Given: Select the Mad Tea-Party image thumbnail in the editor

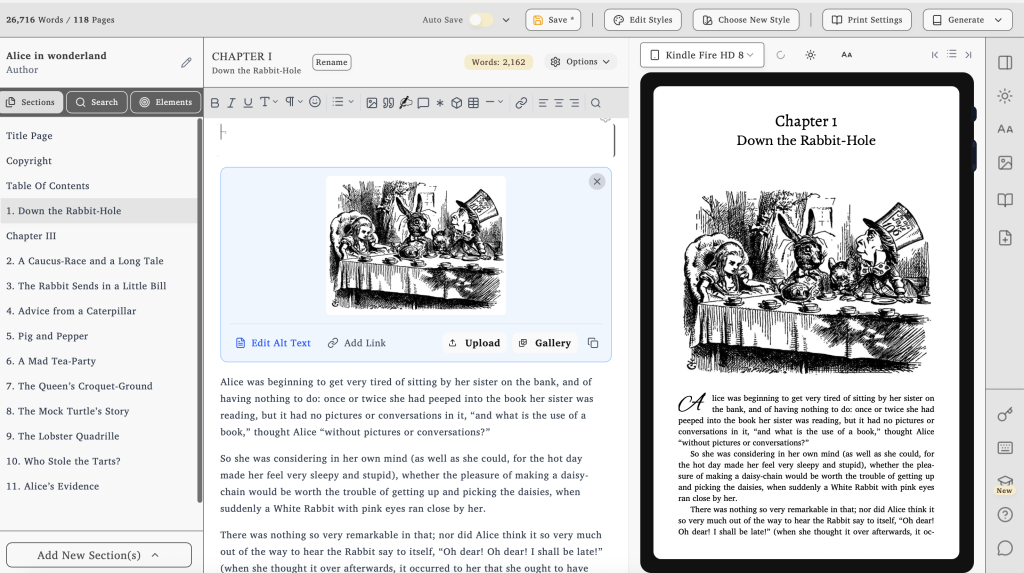Looking at the screenshot, I should click(415, 245).
